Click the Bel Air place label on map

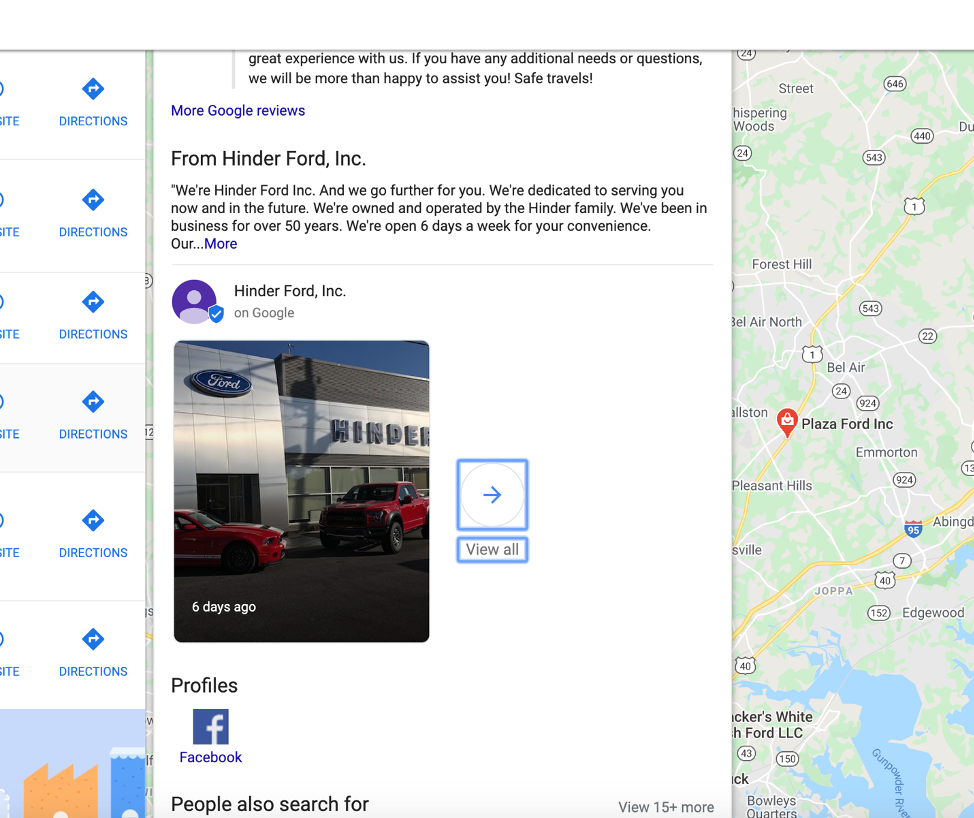tap(846, 368)
